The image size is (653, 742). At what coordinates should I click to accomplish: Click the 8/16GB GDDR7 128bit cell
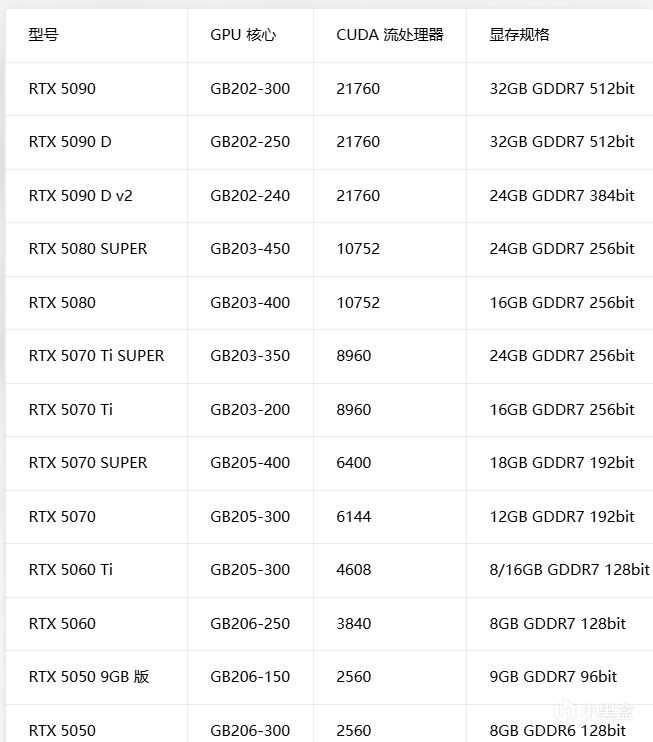pos(570,569)
